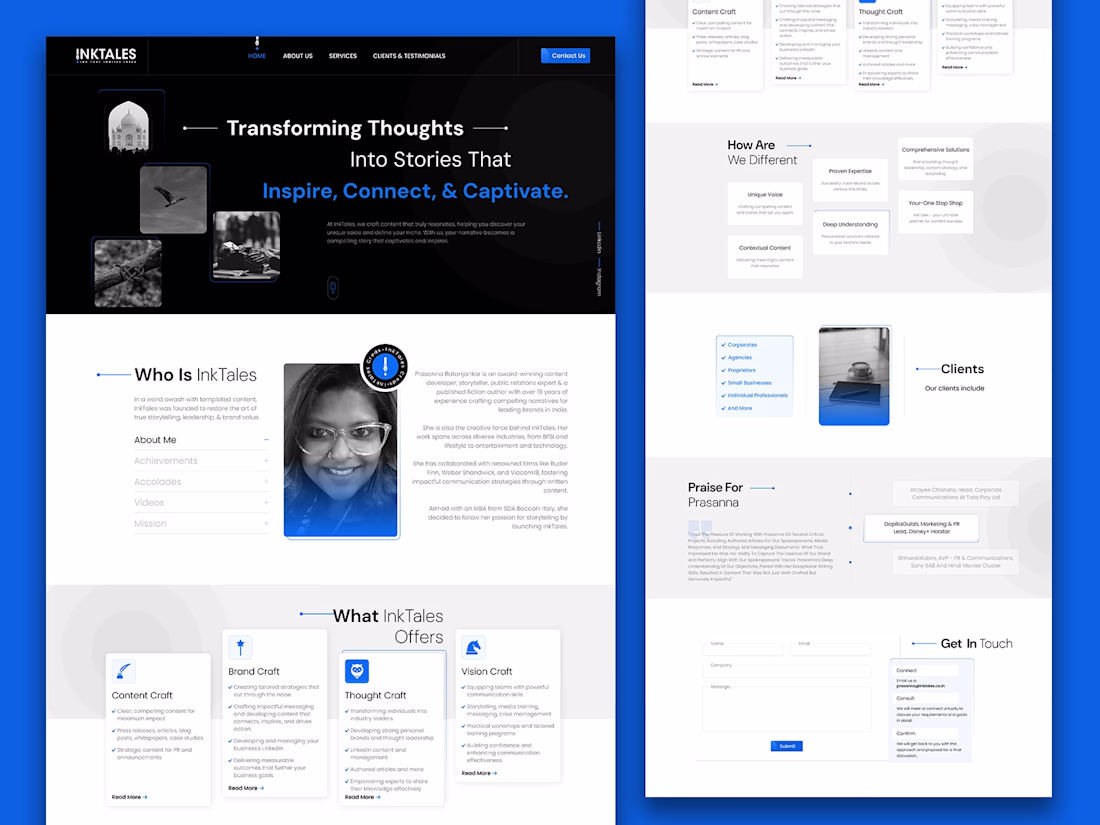Click the Contact Us button
This screenshot has width=1100, height=825.
[x=565, y=55]
